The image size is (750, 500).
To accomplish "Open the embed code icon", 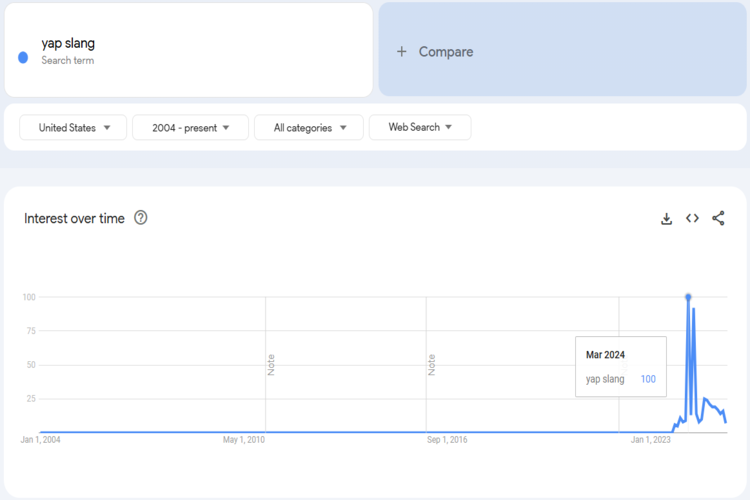I will pos(692,218).
